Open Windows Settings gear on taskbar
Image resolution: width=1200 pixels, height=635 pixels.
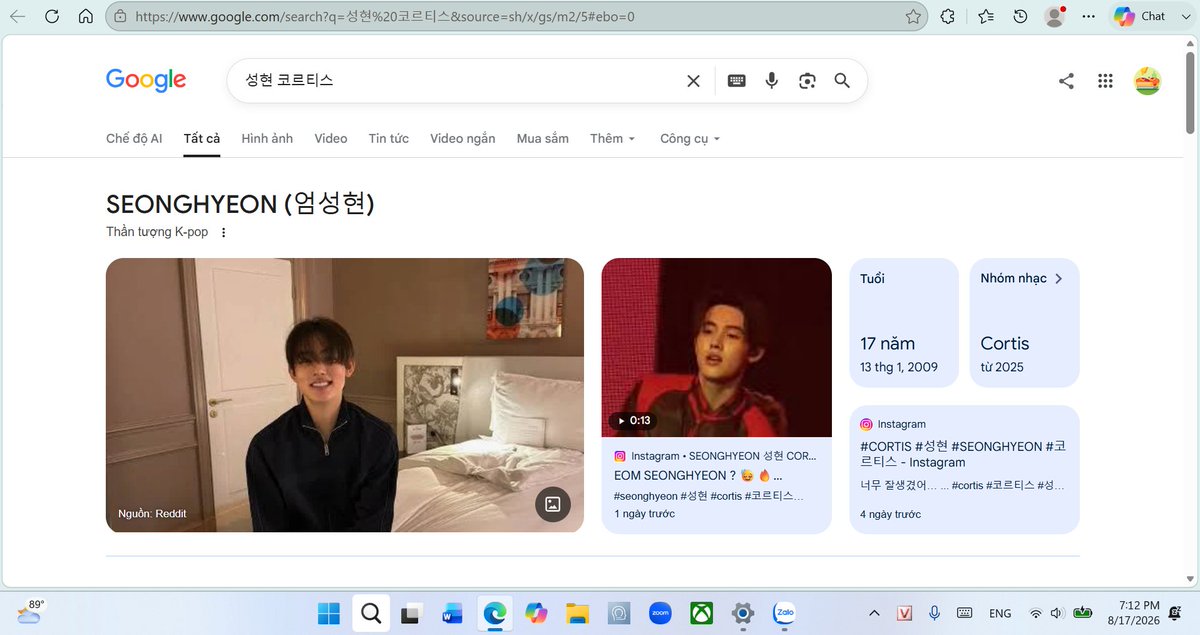pyautogui.click(x=743, y=613)
